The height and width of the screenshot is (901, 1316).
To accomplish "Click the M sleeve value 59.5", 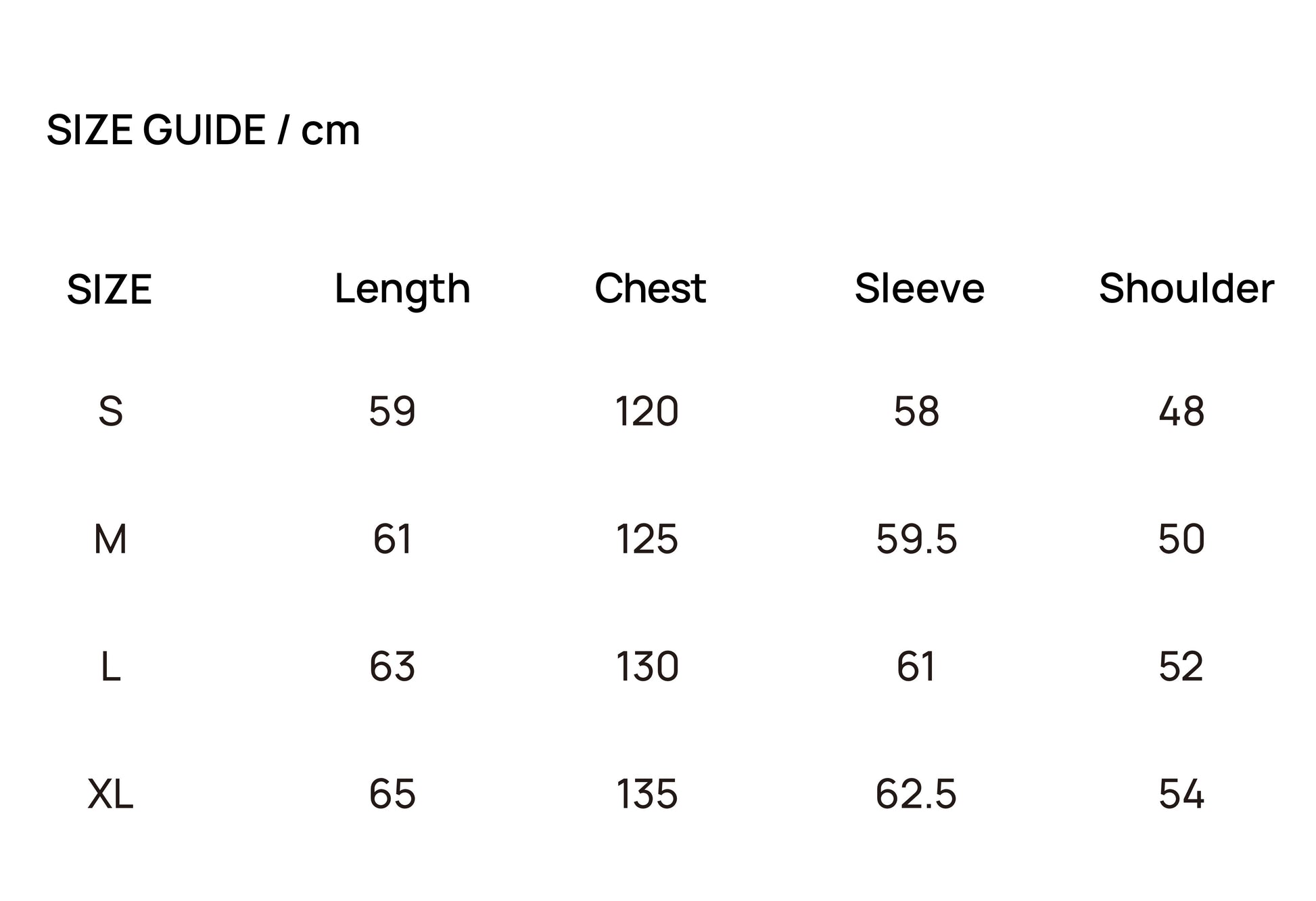I will click(x=916, y=540).
